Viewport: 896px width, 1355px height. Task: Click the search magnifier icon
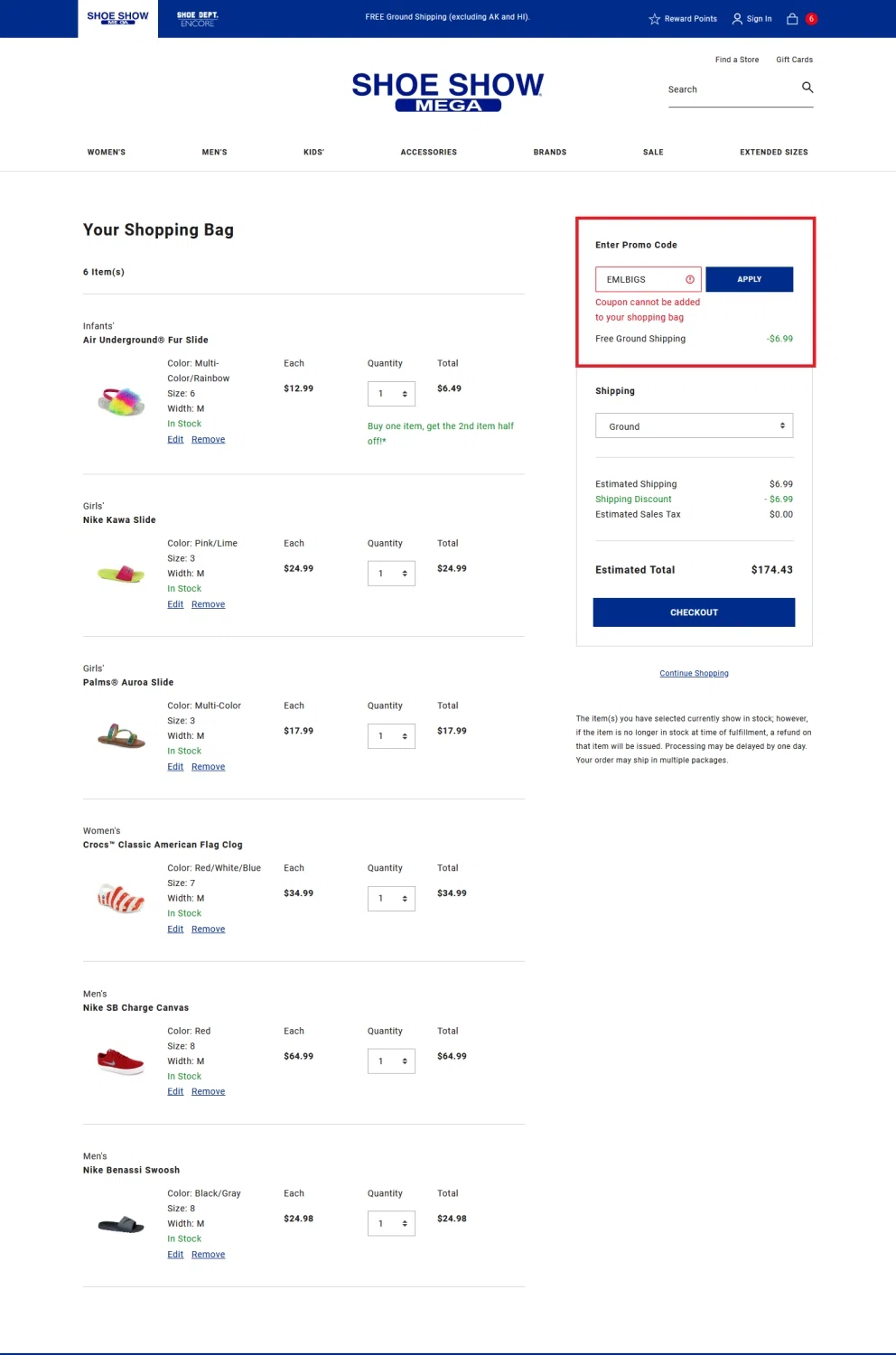pyautogui.click(x=807, y=88)
